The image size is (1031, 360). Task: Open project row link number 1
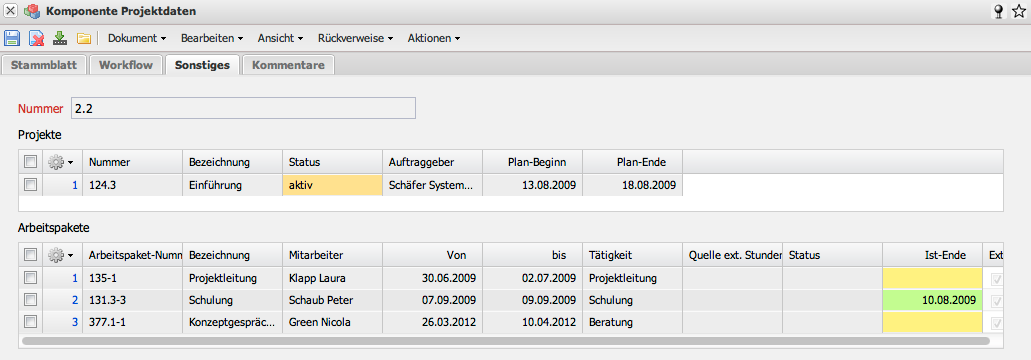75,185
